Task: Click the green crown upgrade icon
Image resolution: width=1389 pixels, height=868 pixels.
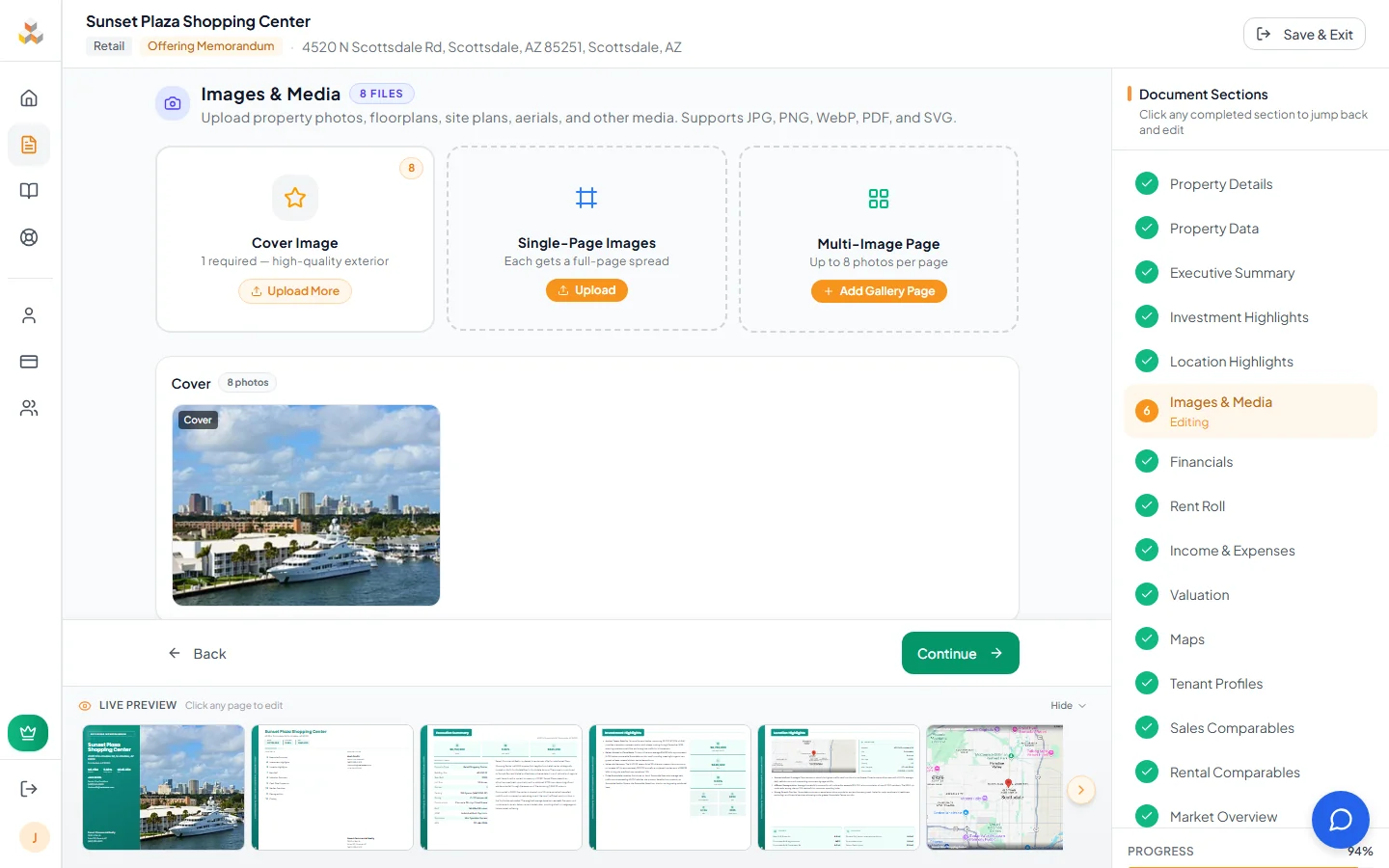Action: [x=28, y=733]
